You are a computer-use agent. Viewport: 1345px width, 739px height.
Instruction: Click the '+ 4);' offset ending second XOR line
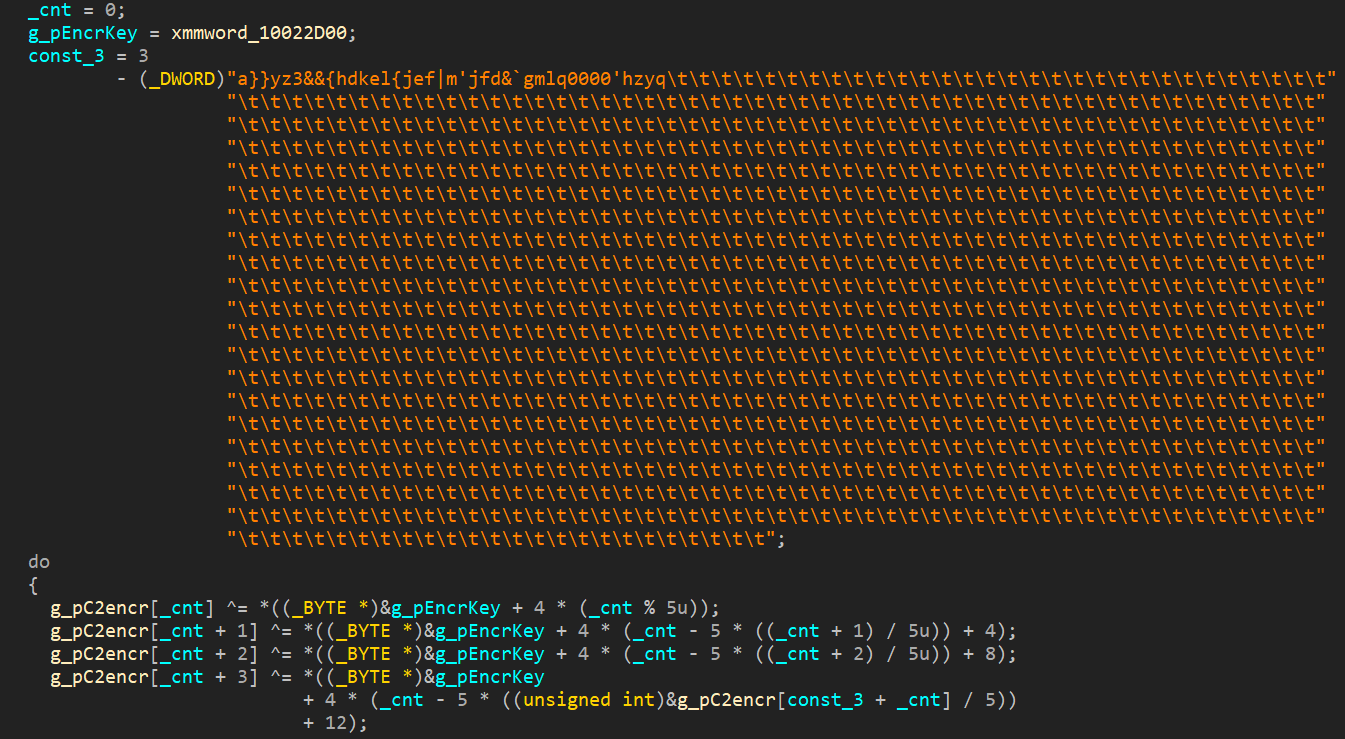(988, 631)
